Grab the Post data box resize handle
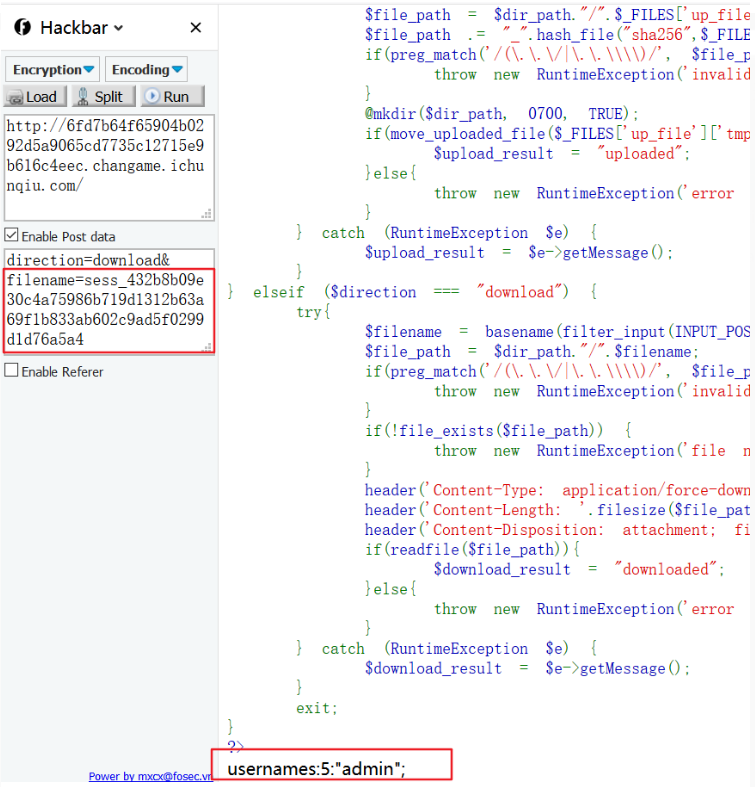Viewport: 755px width, 787px height. coord(207,347)
